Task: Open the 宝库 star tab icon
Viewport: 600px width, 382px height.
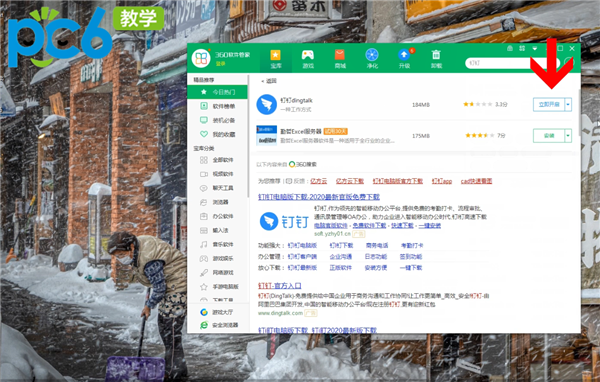Action: pyautogui.click(x=276, y=55)
